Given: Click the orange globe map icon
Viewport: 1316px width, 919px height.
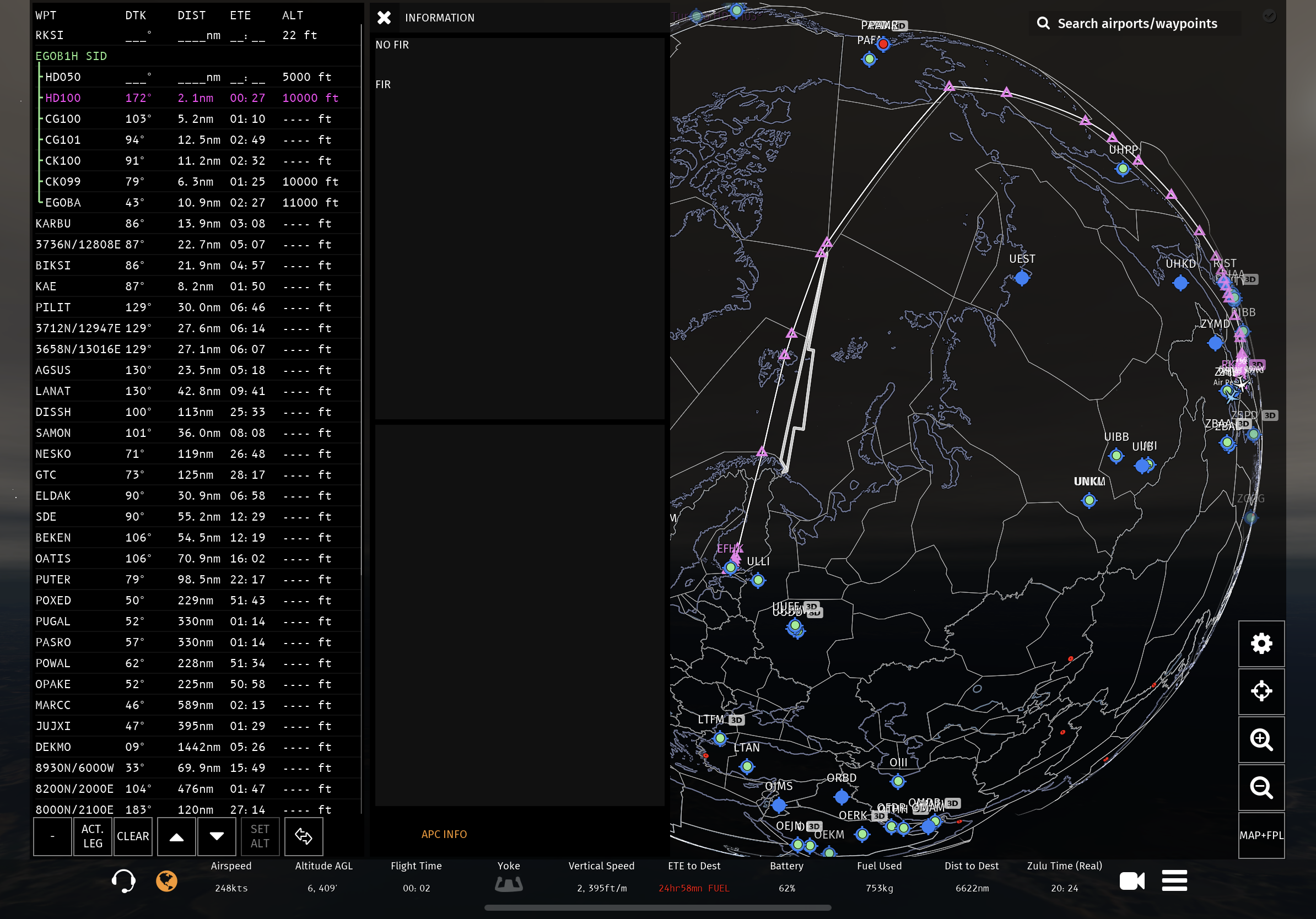Looking at the screenshot, I should pyautogui.click(x=167, y=880).
